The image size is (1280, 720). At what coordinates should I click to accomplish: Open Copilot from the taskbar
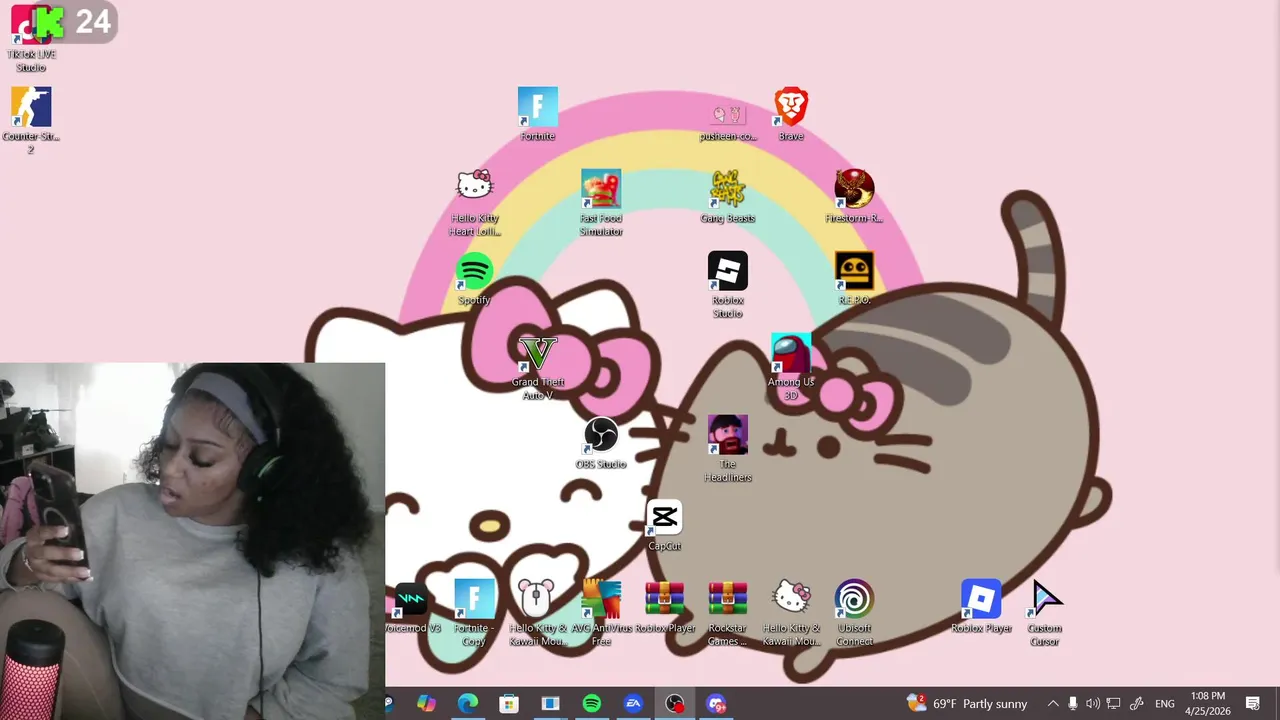pyautogui.click(x=426, y=704)
